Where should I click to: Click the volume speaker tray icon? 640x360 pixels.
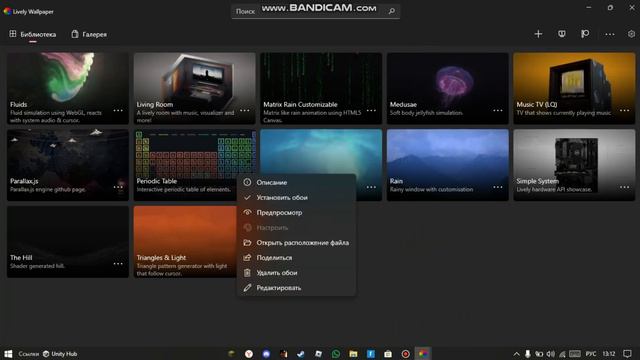[551, 354]
